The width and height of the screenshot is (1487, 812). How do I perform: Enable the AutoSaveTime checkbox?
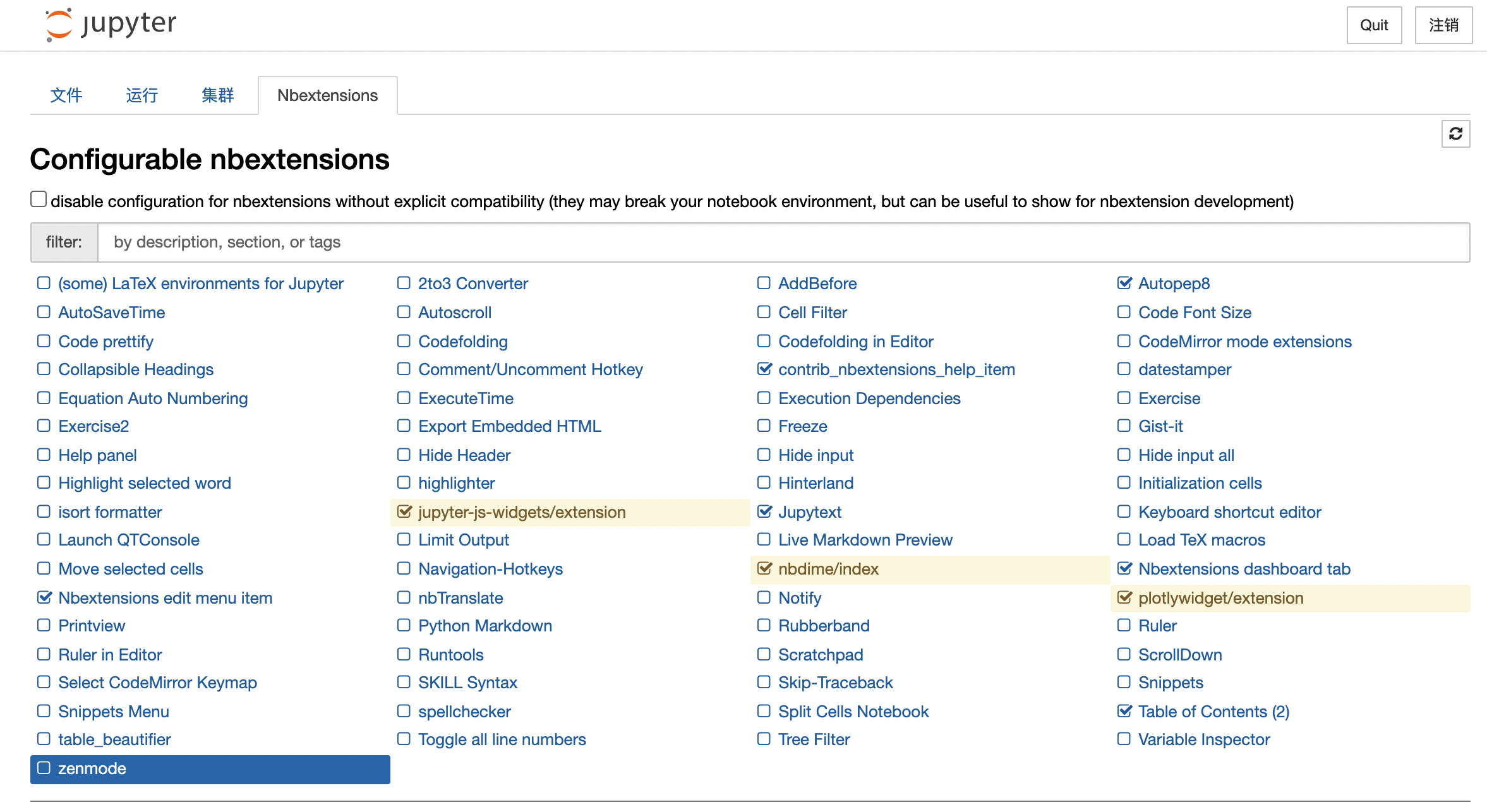coord(44,312)
